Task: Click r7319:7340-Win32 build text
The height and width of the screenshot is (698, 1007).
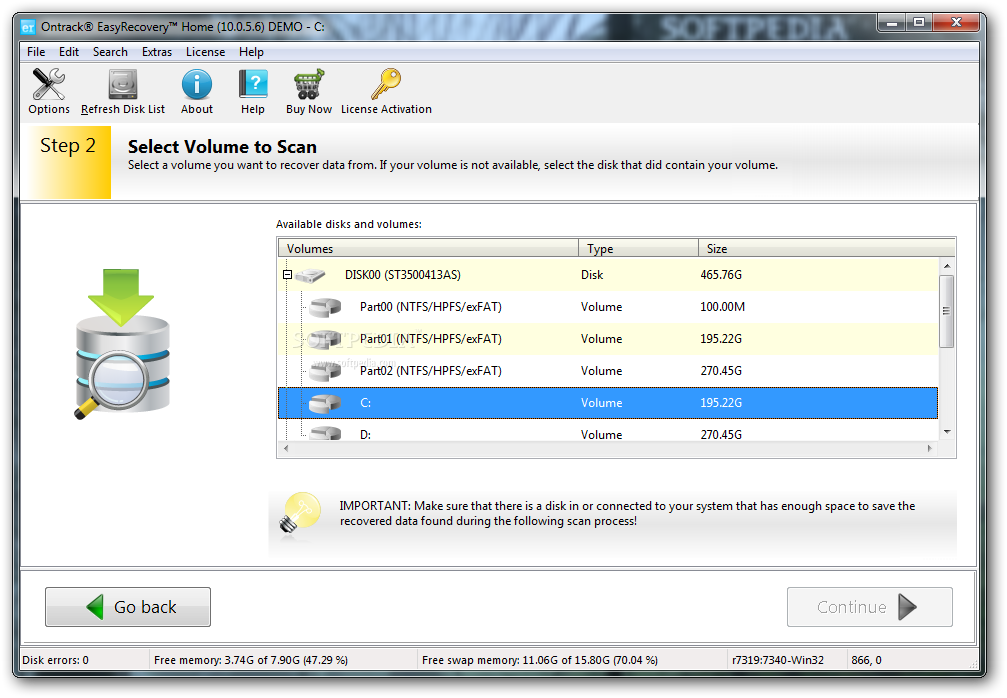Action: pyautogui.click(x=778, y=660)
